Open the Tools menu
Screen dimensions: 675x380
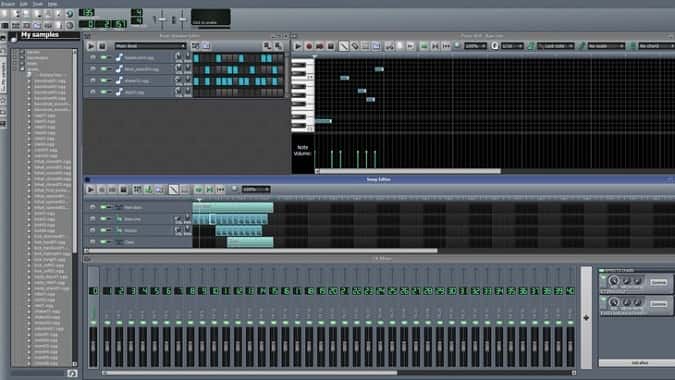[x=38, y=3]
